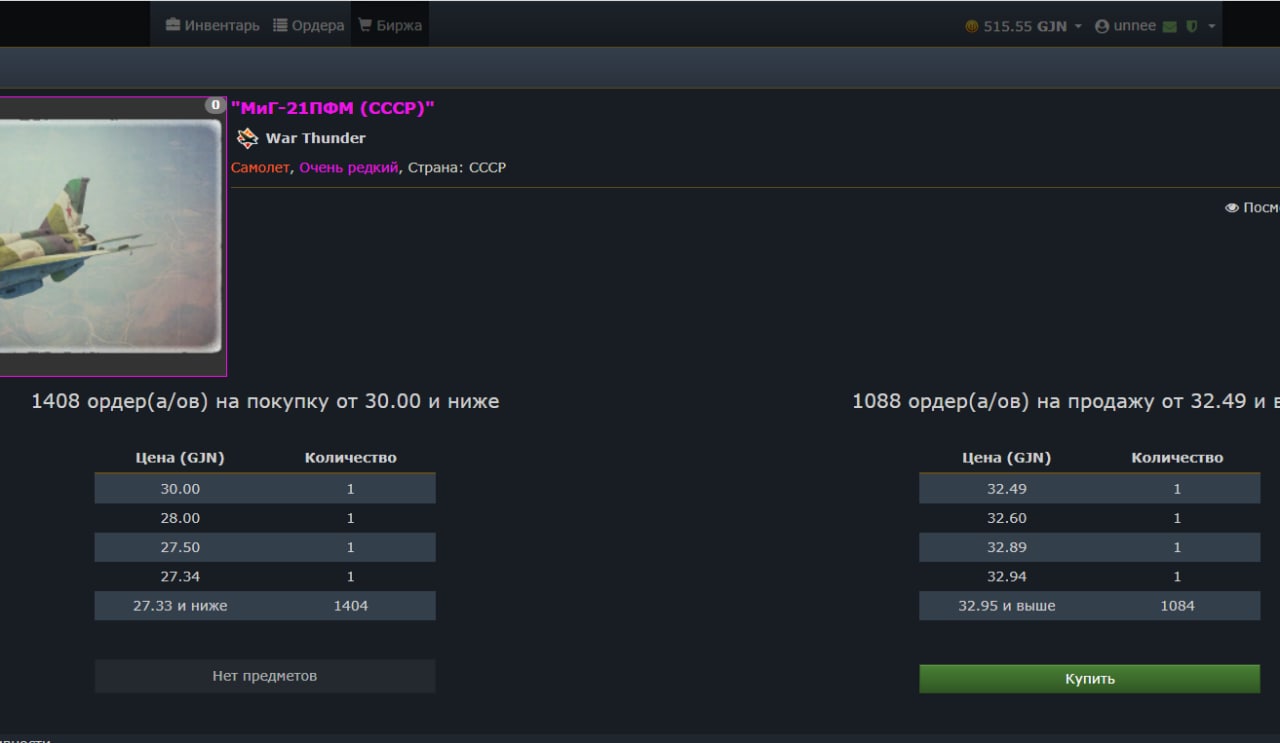Image resolution: width=1280 pixels, height=743 pixels.
Task: Click the green envelope mail icon
Action: 1170,27
